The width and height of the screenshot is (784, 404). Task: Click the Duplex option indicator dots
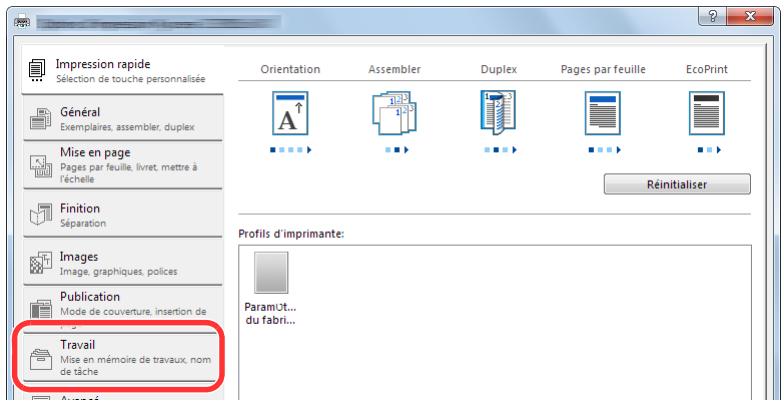point(500,150)
